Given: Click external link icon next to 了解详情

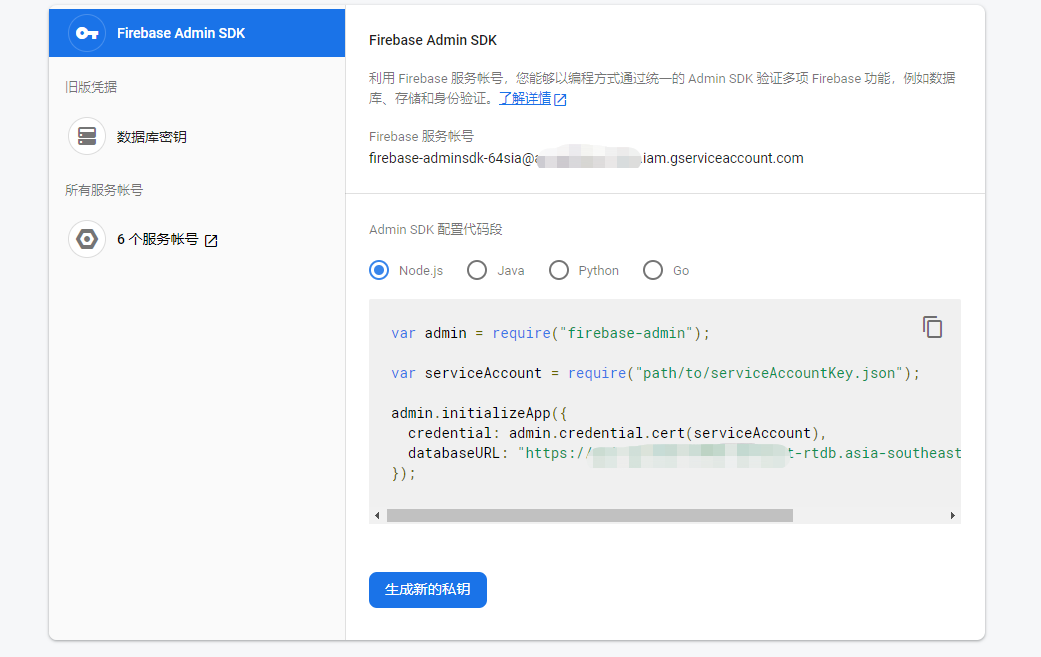Looking at the screenshot, I should [x=560, y=100].
